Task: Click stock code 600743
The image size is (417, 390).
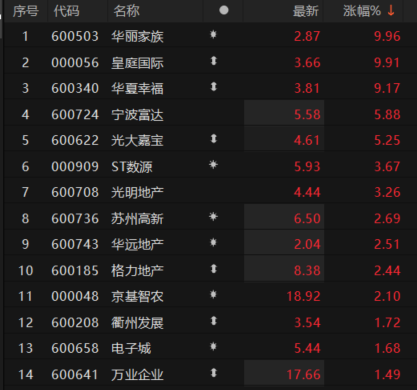Action: (75, 244)
